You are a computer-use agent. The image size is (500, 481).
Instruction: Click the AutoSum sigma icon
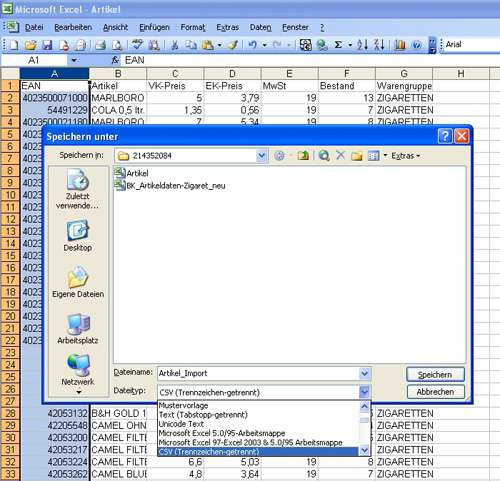pyautogui.click(x=338, y=45)
